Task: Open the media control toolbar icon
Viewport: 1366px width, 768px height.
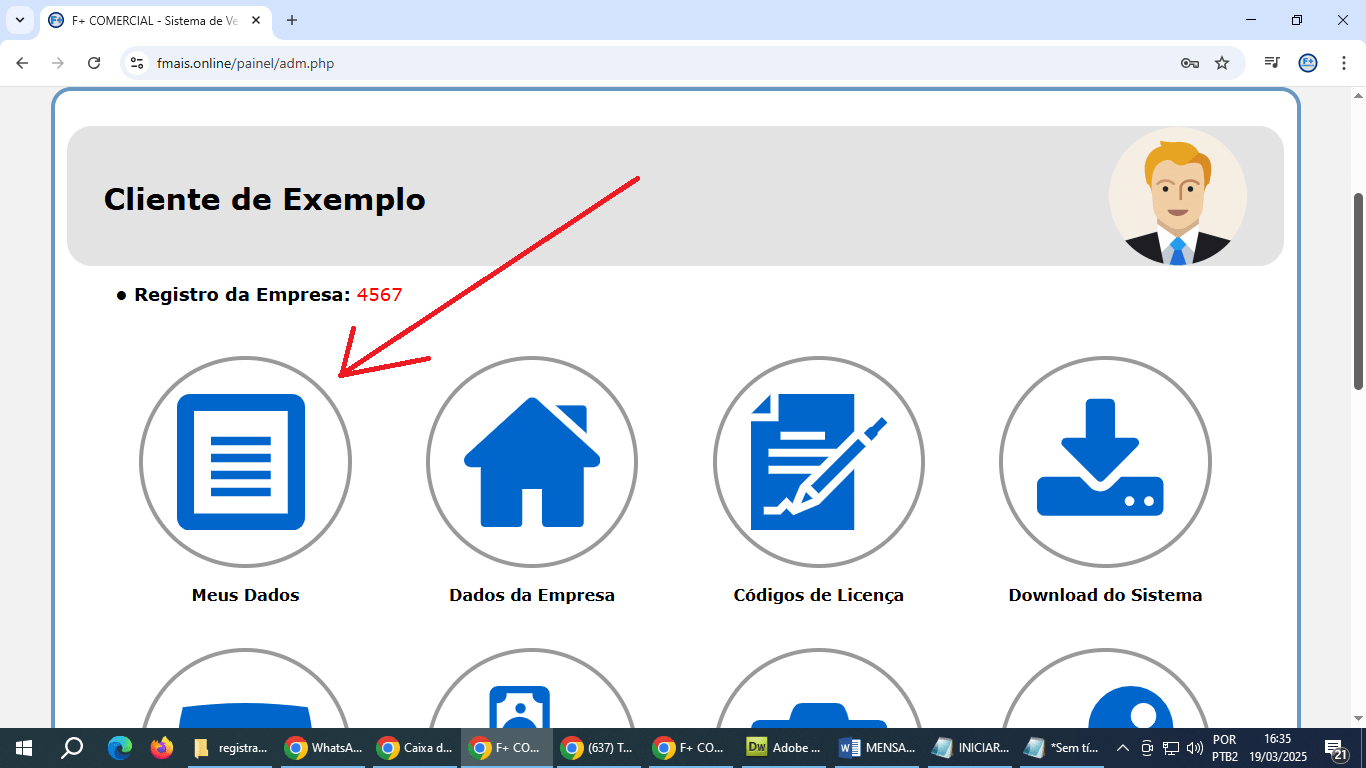Action: click(x=1272, y=63)
